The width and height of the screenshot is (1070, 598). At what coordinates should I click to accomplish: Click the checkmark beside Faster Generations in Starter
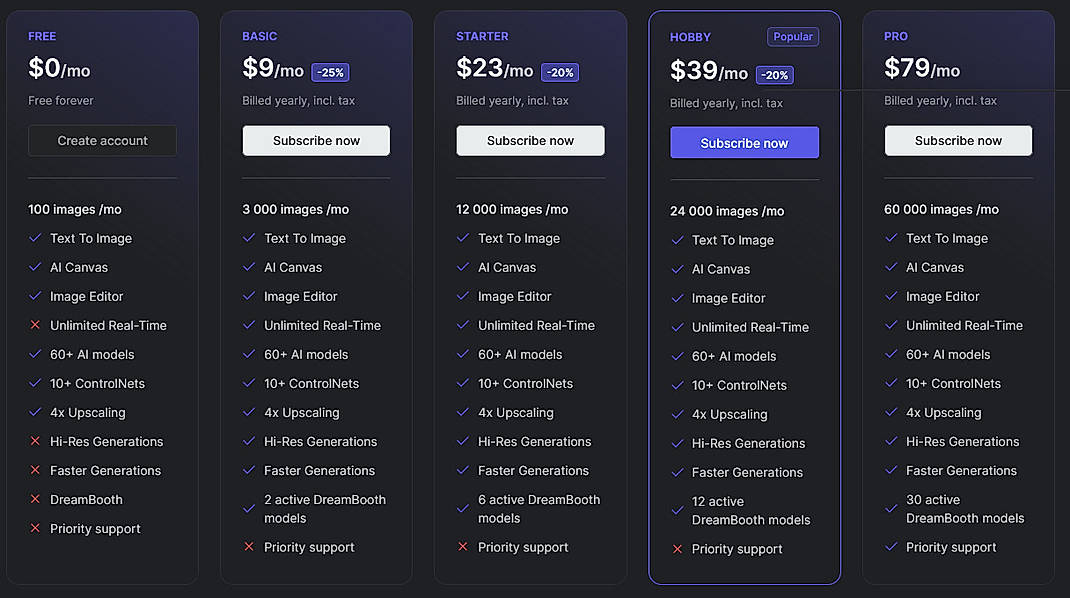click(x=463, y=470)
